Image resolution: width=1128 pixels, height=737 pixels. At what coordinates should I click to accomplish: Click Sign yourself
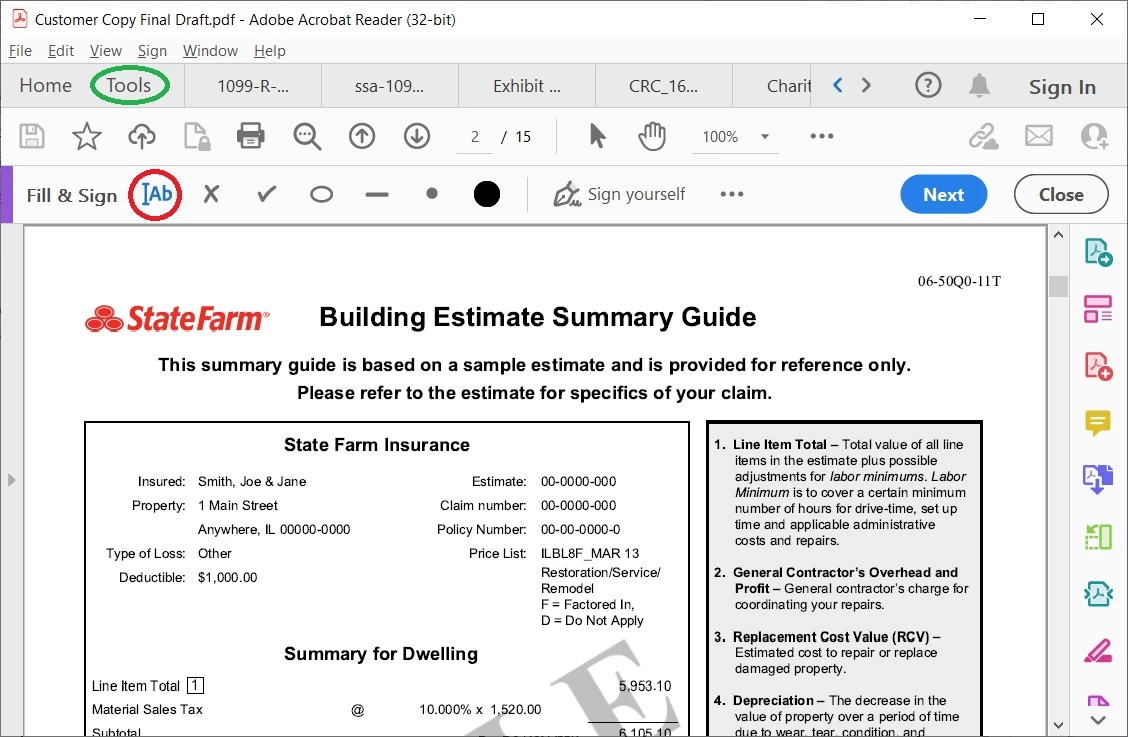coord(619,194)
